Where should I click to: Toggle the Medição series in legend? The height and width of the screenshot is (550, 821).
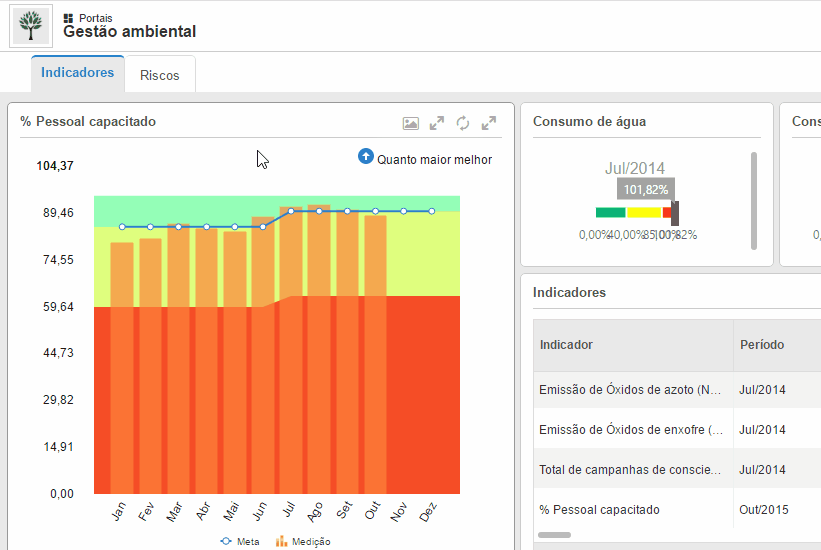(303, 541)
